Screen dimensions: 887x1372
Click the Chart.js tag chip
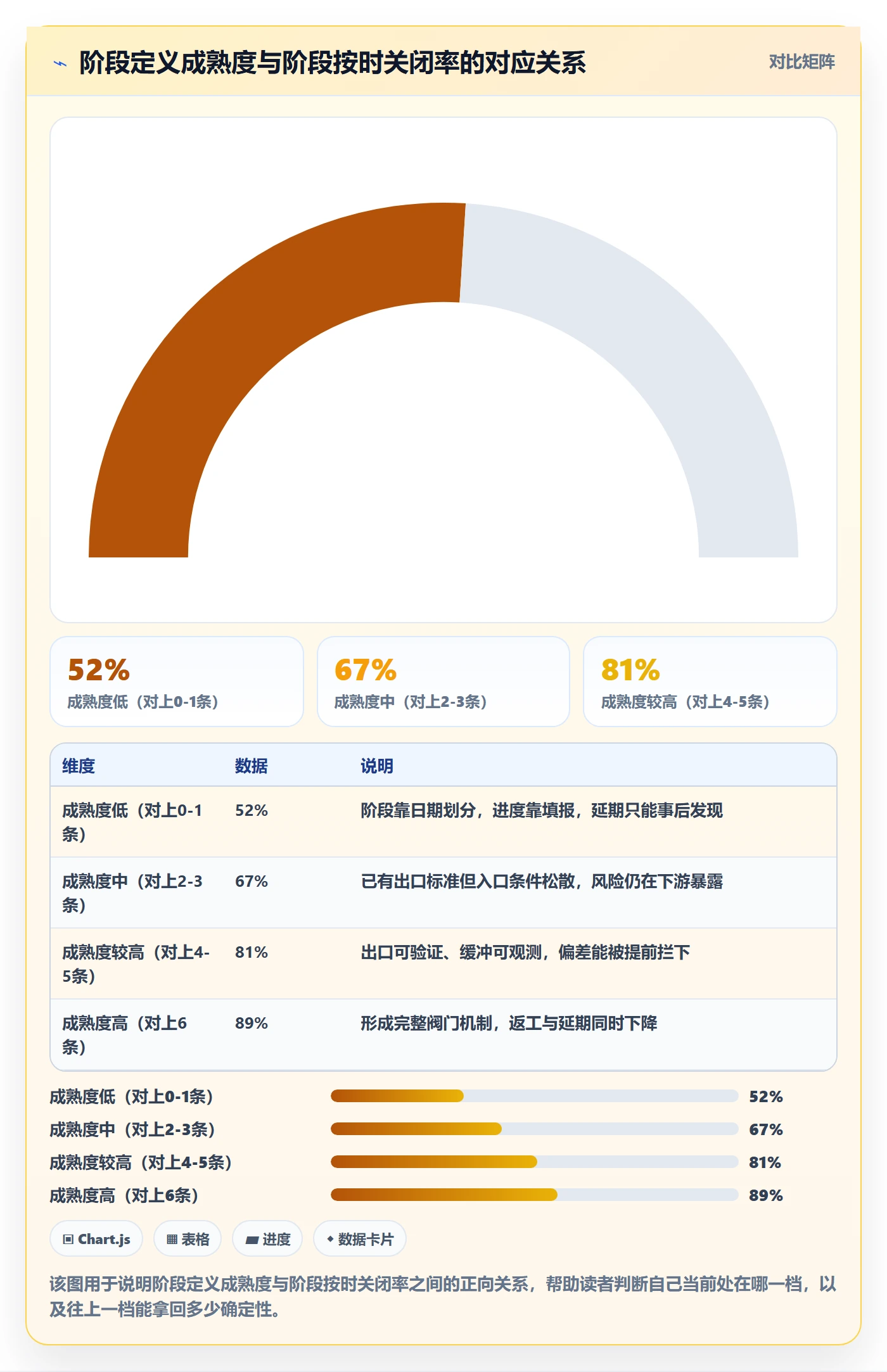[x=96, y=1238]
